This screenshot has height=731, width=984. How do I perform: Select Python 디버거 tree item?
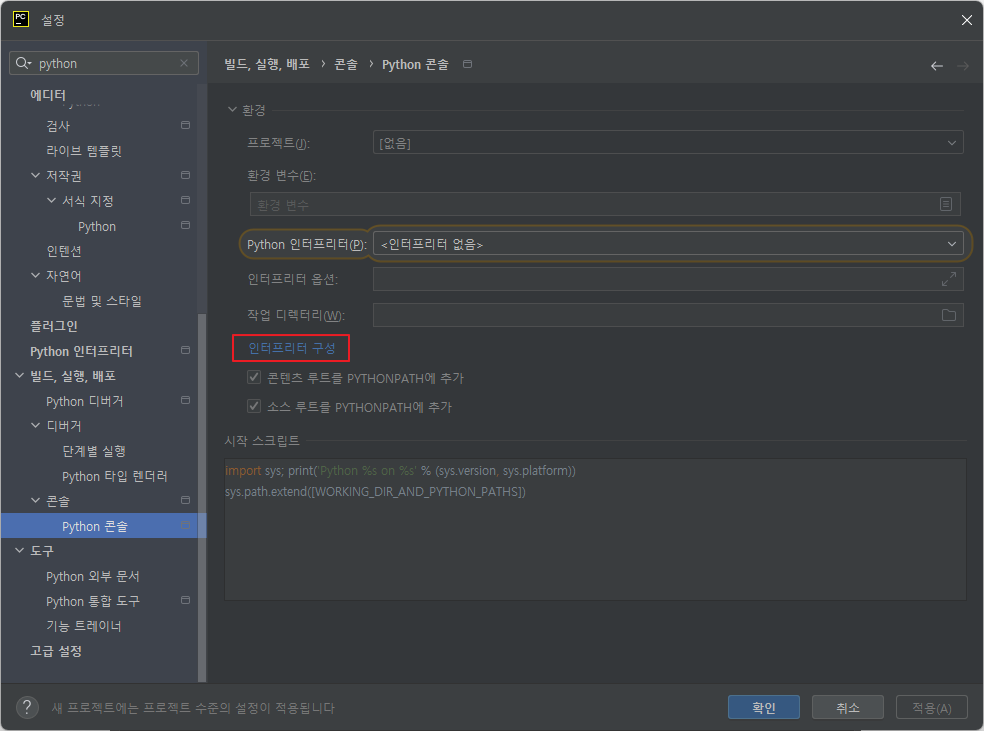(85, 401)
